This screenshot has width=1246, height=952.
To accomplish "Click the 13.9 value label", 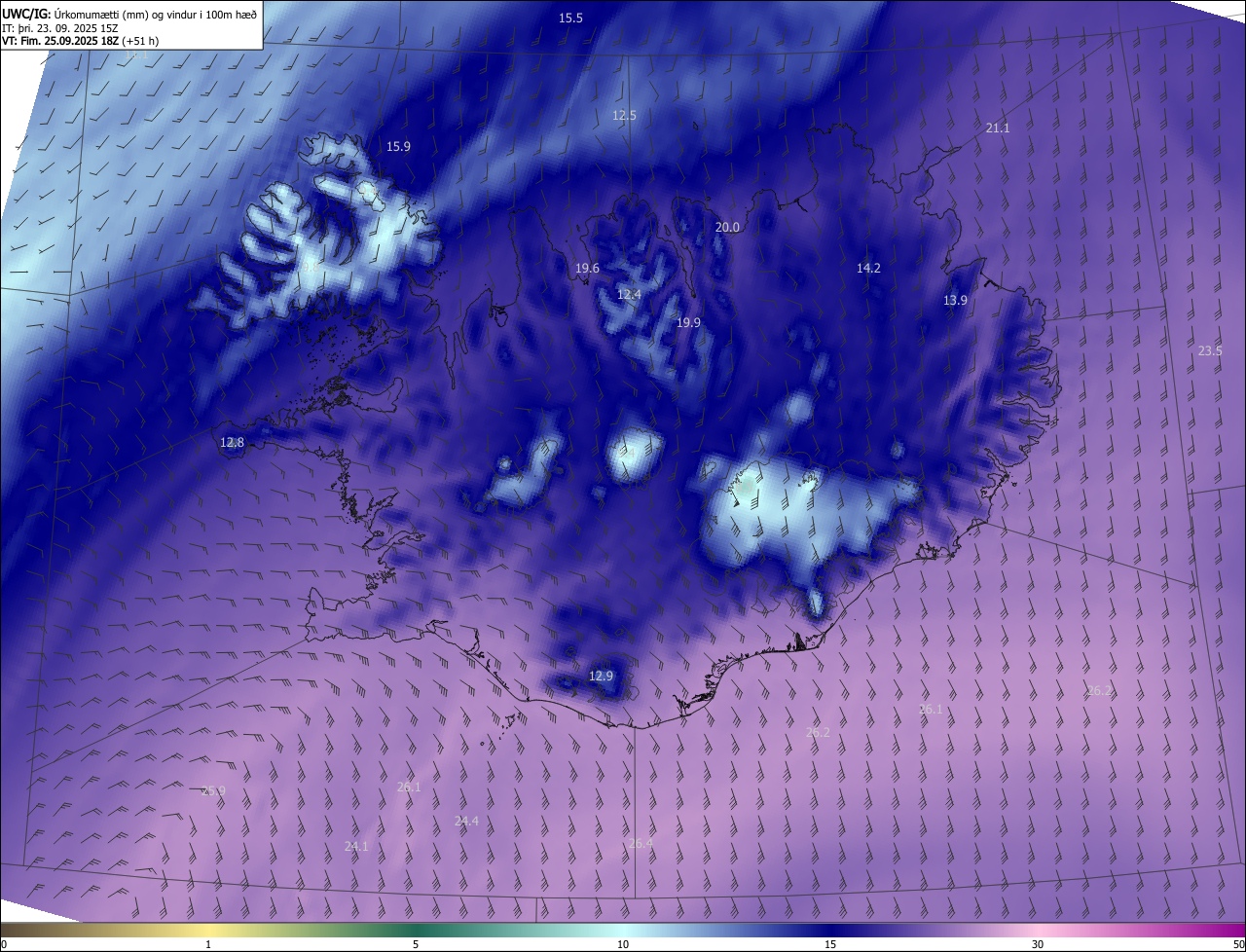I will click(x=955, y=301).
